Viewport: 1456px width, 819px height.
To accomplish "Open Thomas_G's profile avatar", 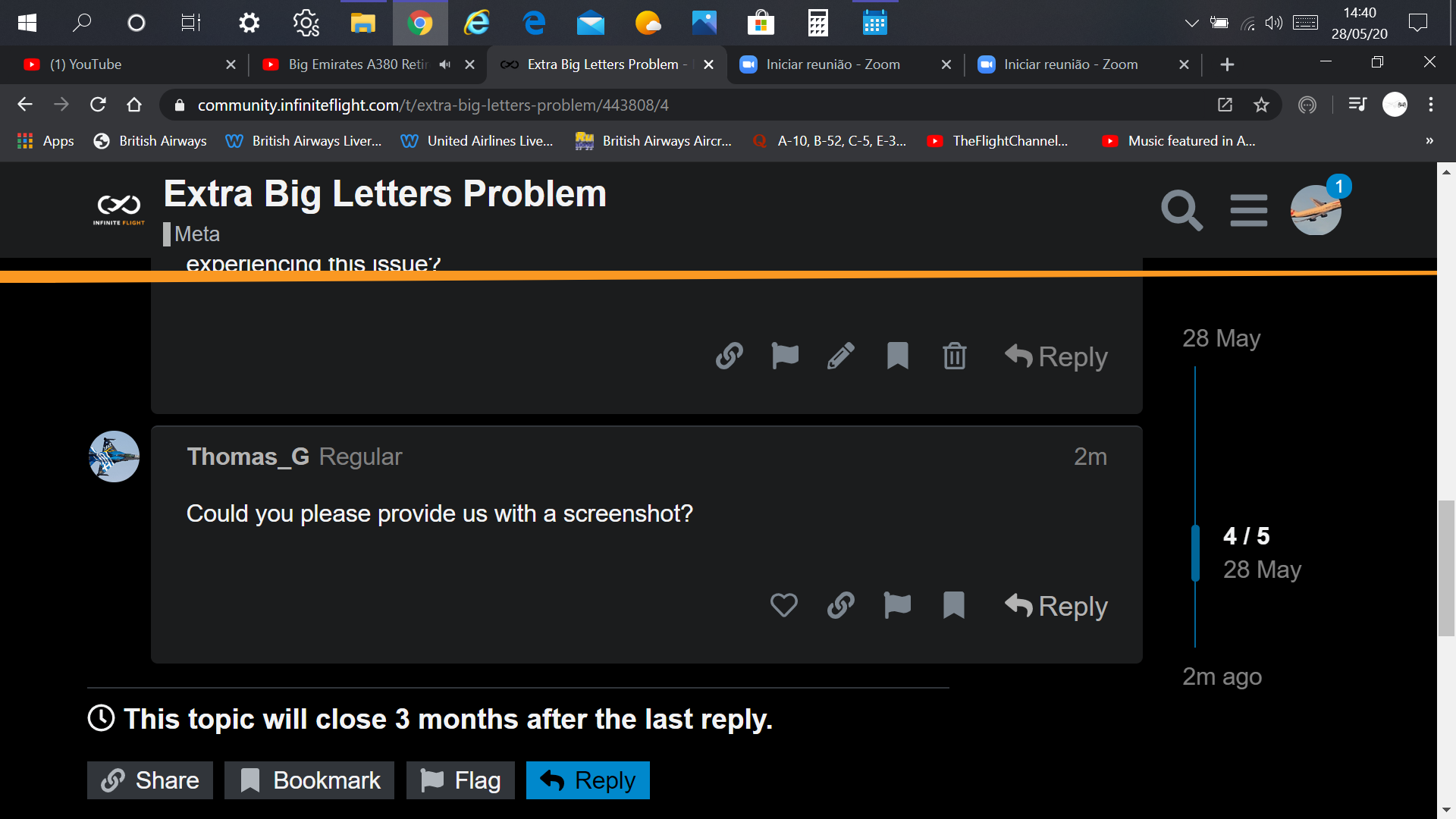I will tap(114, 457).
